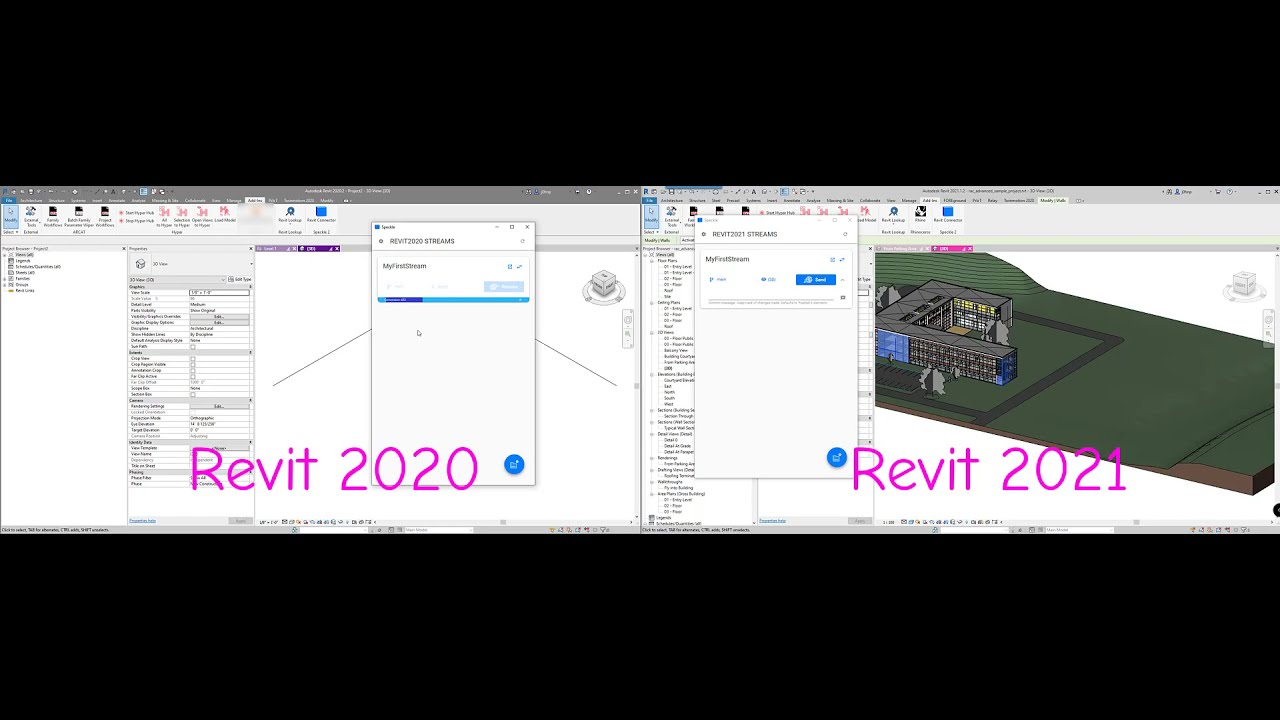
Task: Switch to Modify | Walls tab in Revit 2021
Action: coord(1053,200)
